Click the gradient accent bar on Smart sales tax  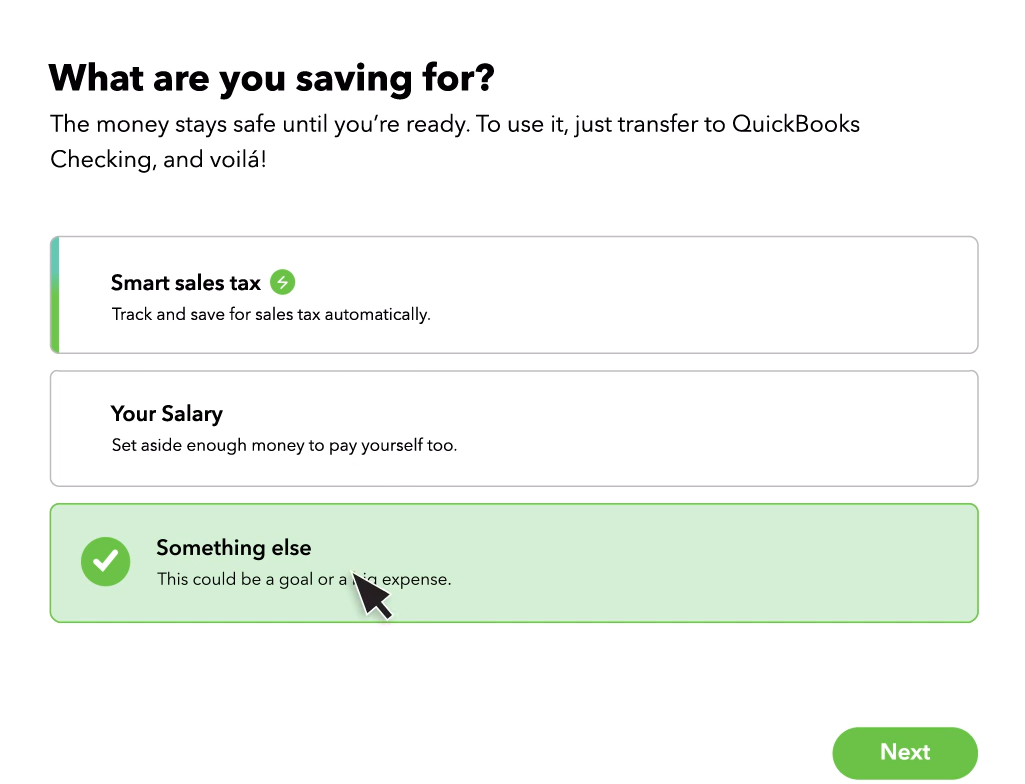click(54, 295)
